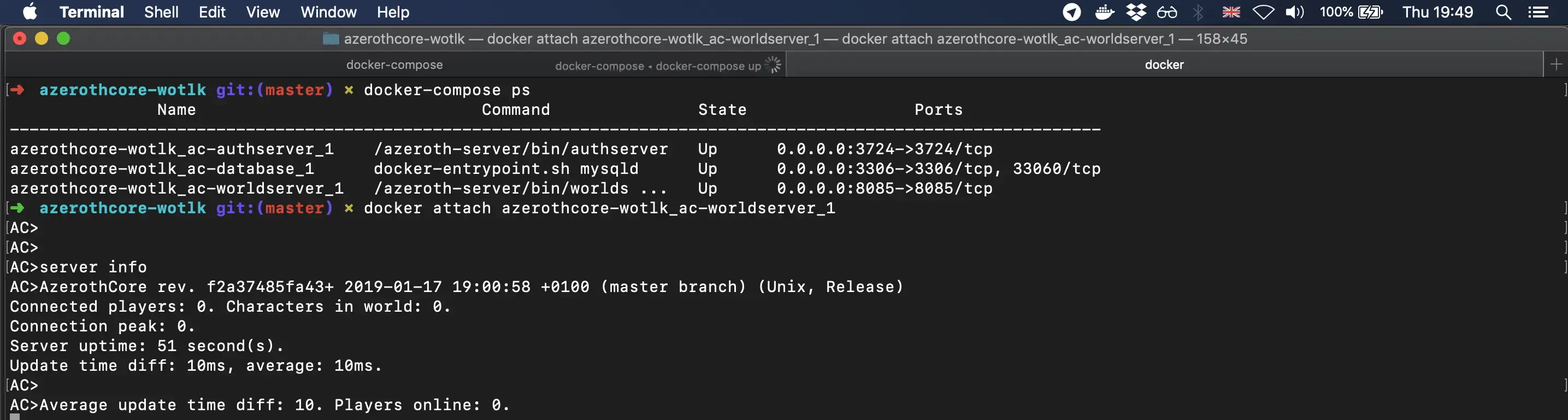The width and height of the screenshot is (1568, 420).
Task: Zoom window with the green button
Action: pyautogui.click(x=63, y=38)
